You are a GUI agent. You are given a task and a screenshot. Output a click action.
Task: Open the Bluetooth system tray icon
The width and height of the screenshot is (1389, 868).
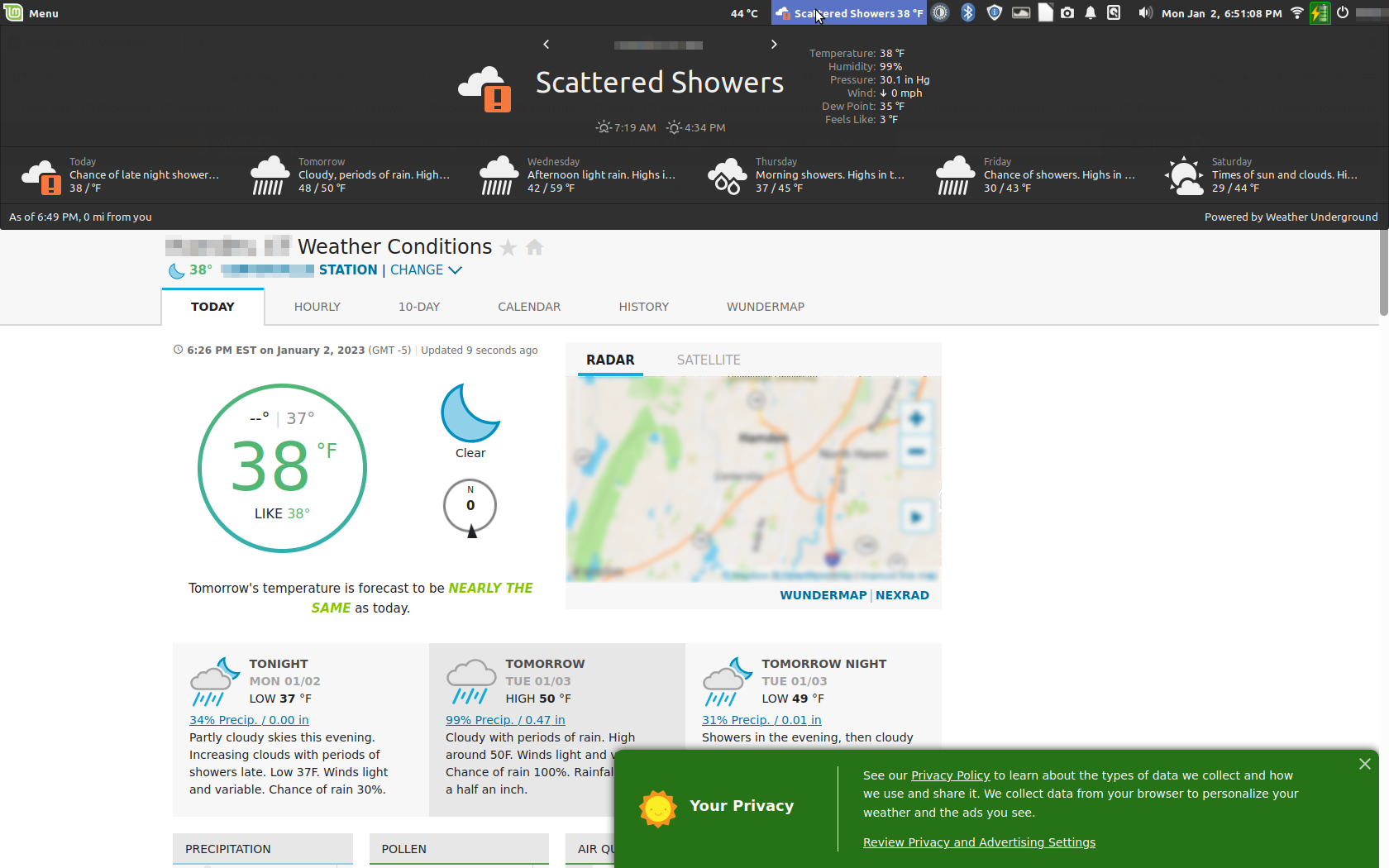967,12
